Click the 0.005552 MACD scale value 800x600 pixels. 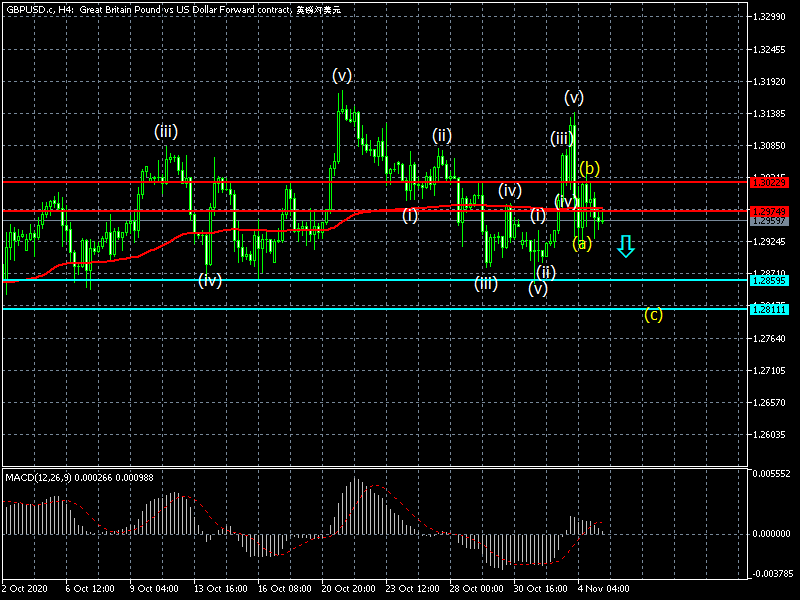(x=772, y=475)
